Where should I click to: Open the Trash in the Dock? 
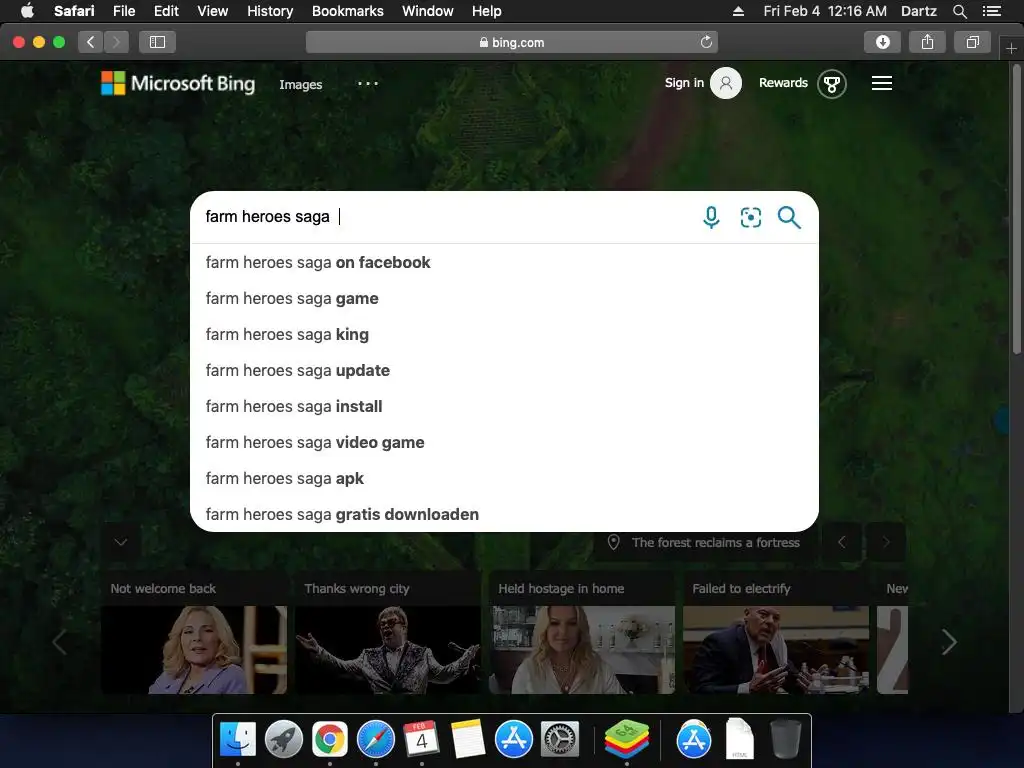coord(786,739)
